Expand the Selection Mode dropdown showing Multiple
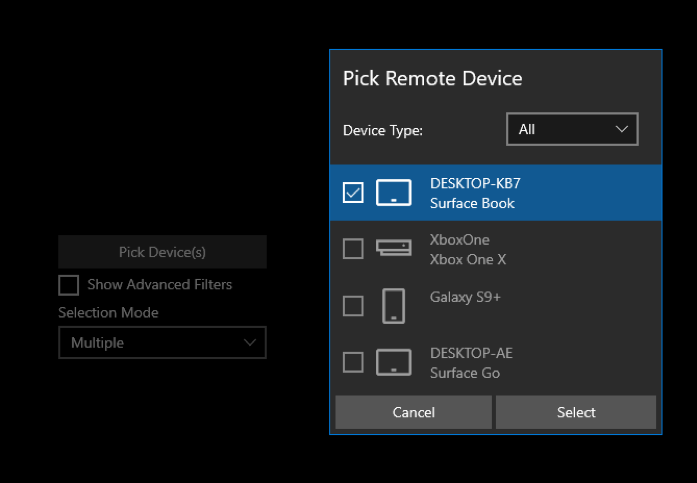697x483 pixels. pos(162,343)
